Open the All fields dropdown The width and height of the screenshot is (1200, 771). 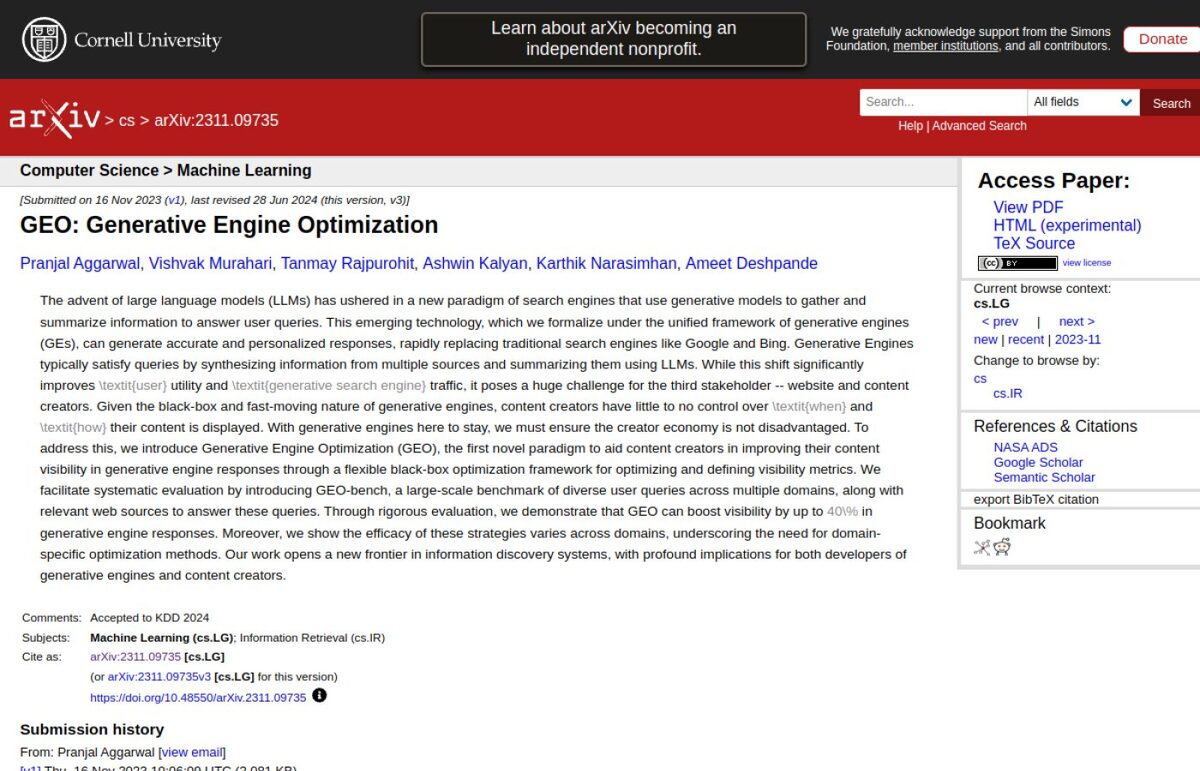coord(1083,102)
